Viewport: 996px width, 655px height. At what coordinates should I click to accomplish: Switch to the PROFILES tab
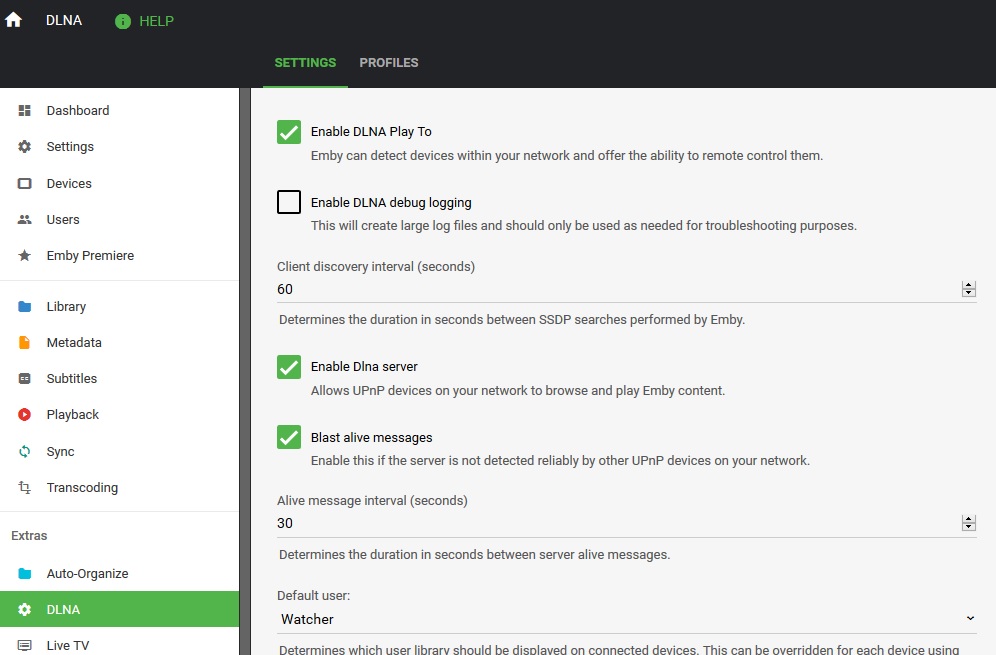coord(389,62)
